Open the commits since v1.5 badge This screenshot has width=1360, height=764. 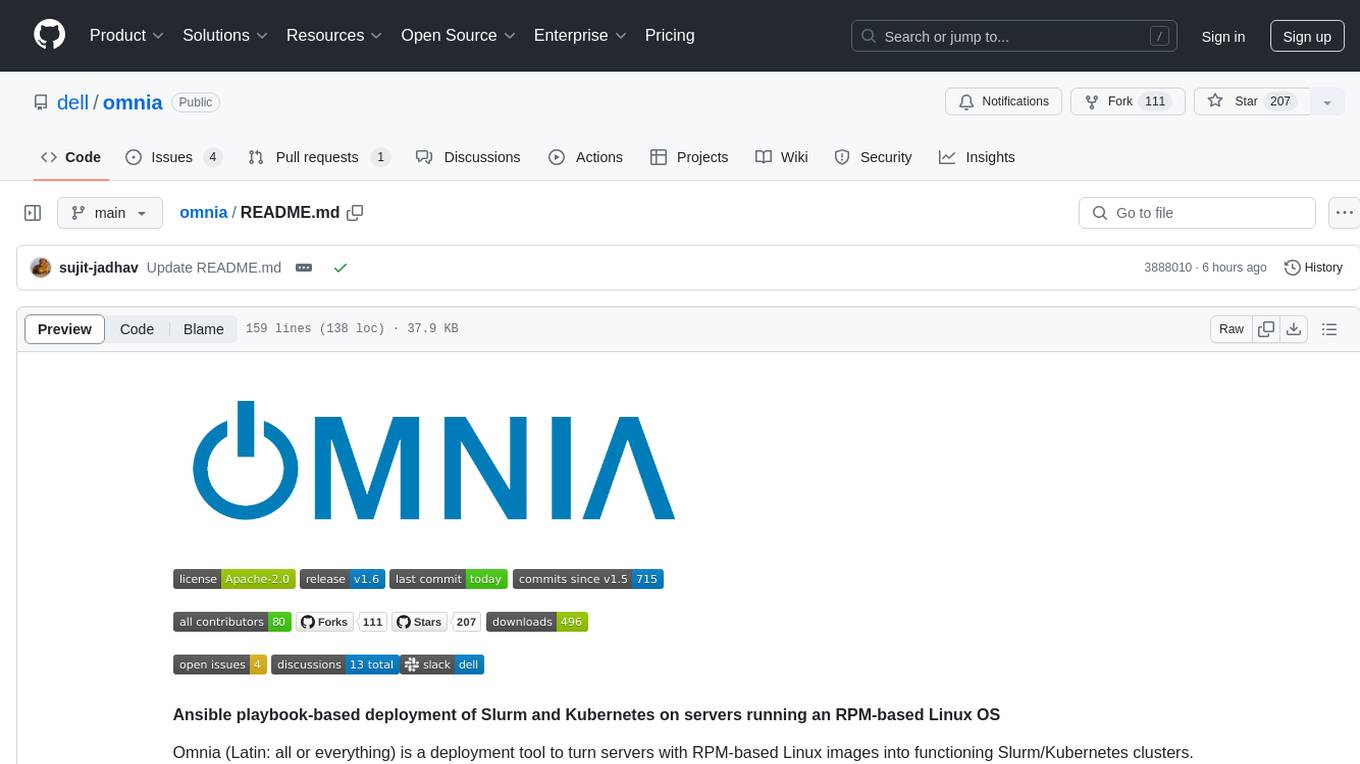588,579
